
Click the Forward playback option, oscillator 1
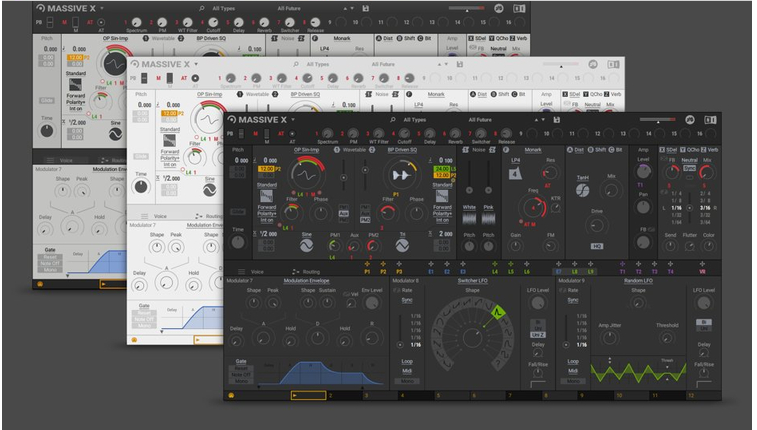(x=266, y=207)
